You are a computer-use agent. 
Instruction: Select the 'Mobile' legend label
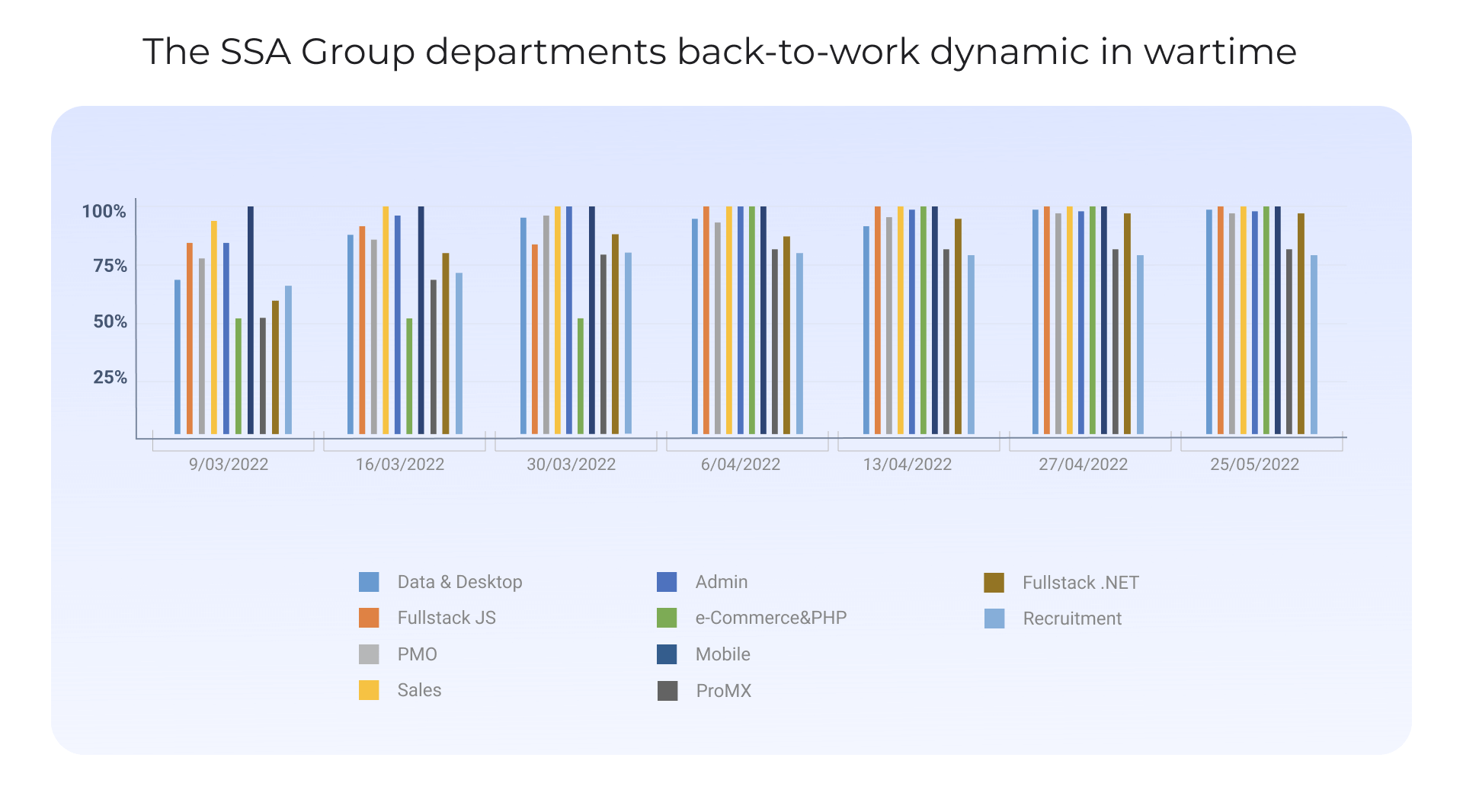click(722, 654)
